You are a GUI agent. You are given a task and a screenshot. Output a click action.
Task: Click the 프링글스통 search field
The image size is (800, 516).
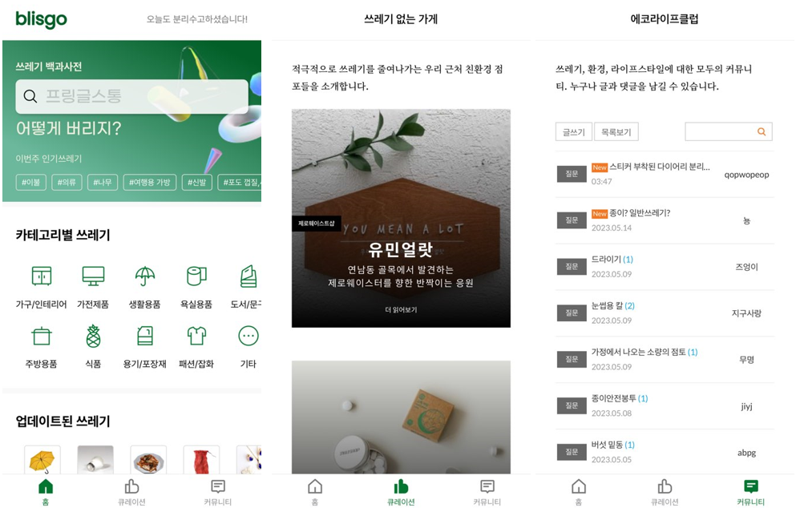132,96
